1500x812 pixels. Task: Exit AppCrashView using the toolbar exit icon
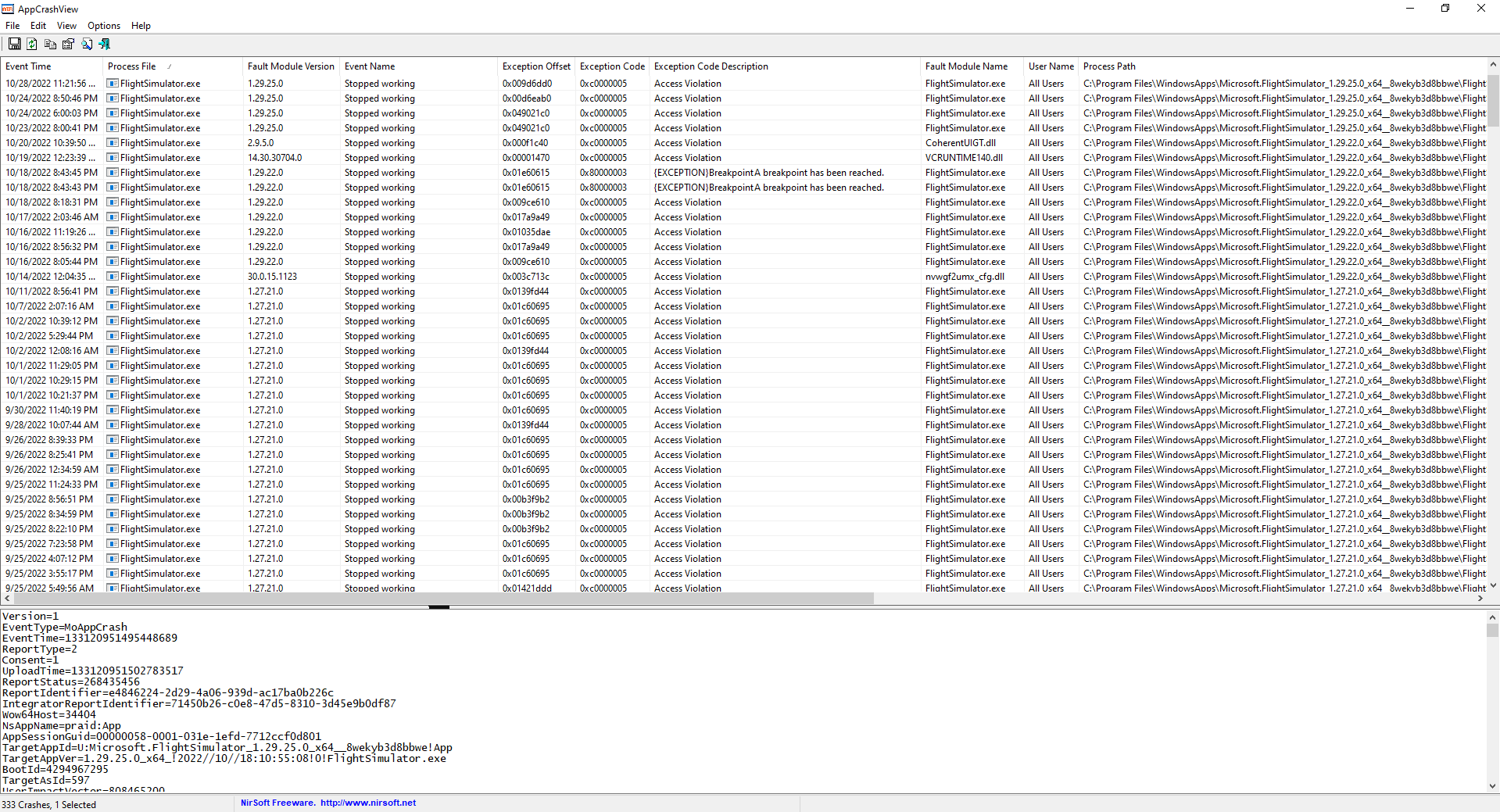point(104,44)
